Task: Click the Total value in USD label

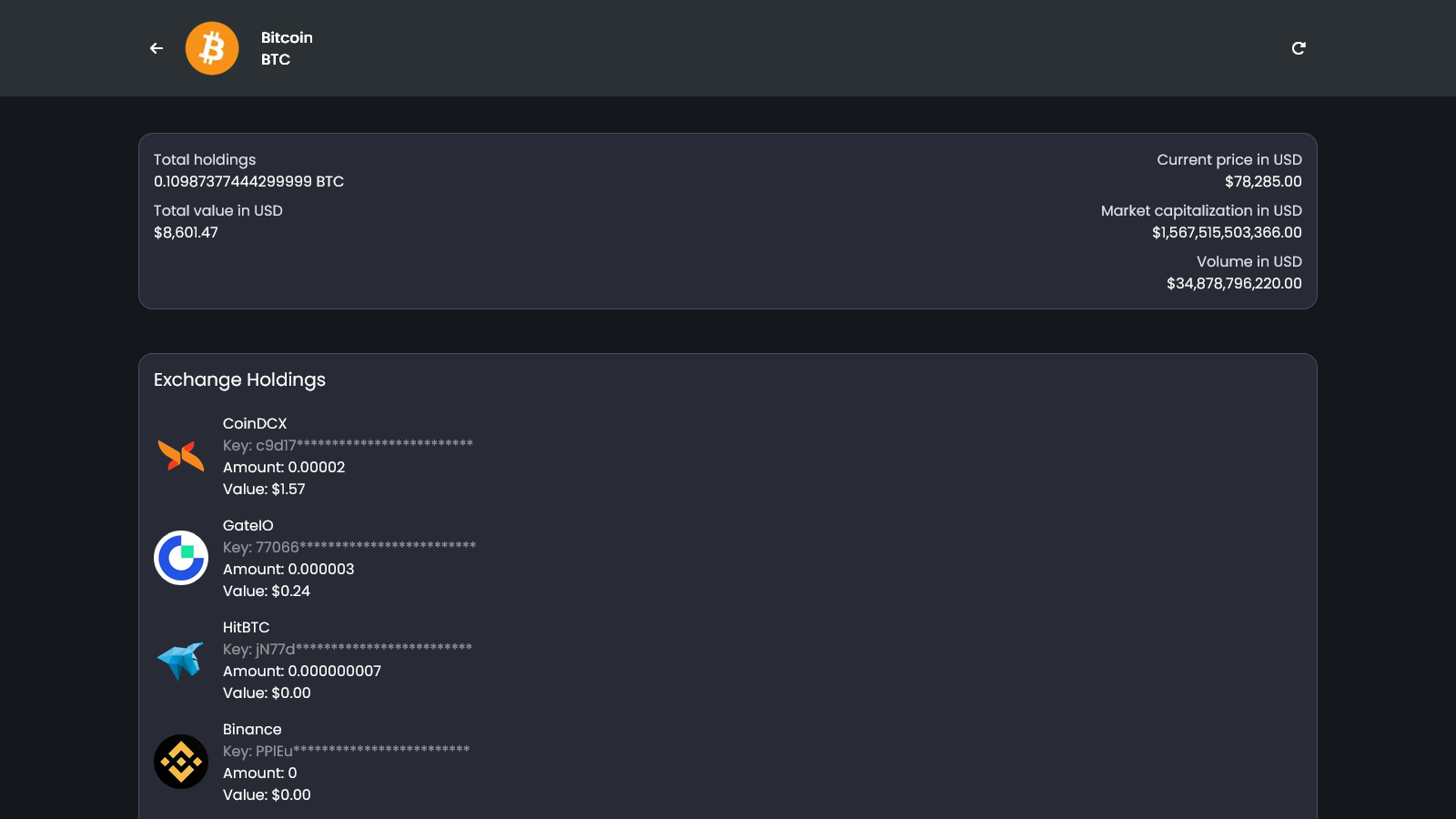Action: tap(218, 210)
